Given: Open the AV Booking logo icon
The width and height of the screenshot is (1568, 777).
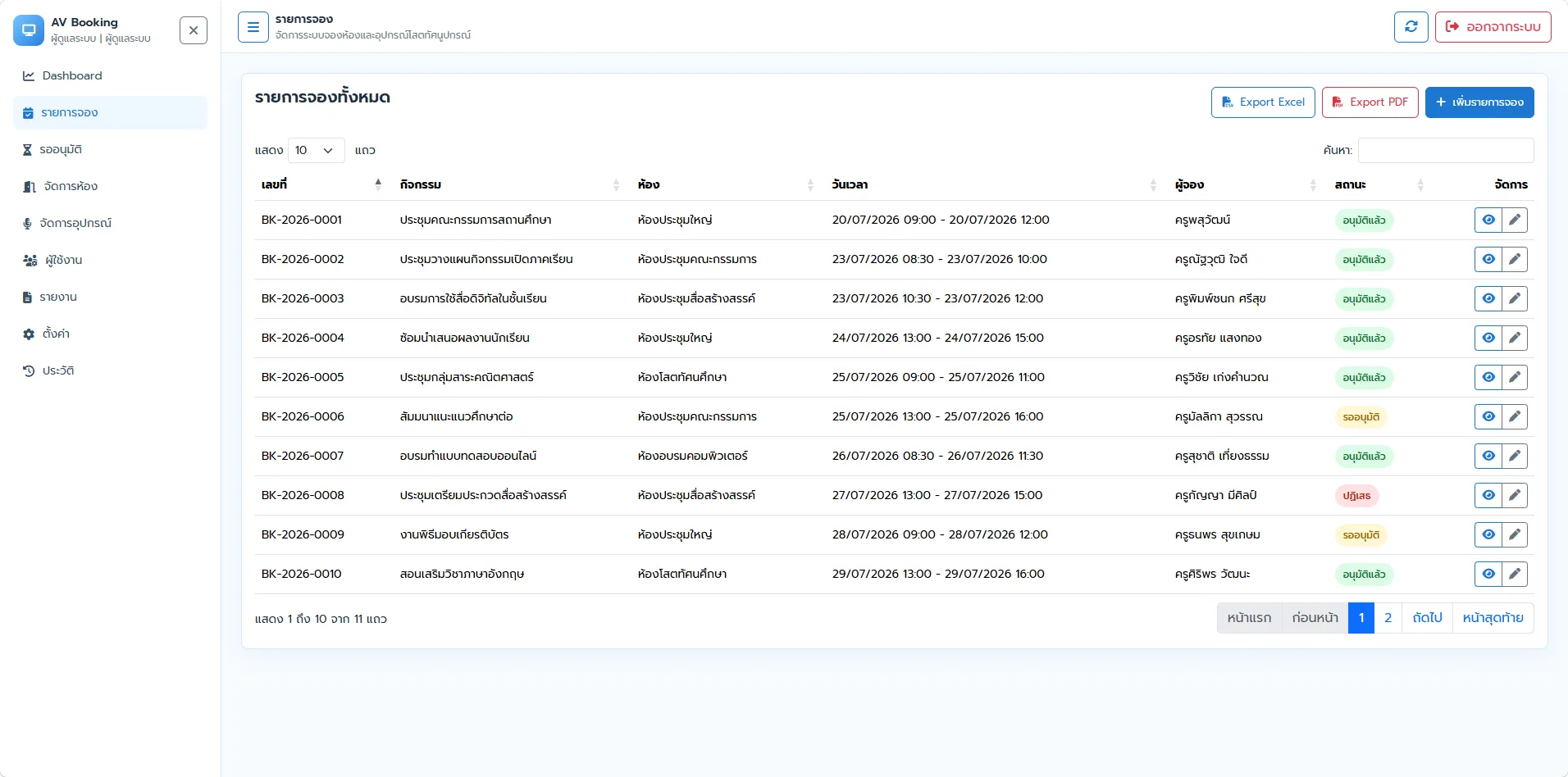Looking at the screenshot, I should tap(29, 30).
